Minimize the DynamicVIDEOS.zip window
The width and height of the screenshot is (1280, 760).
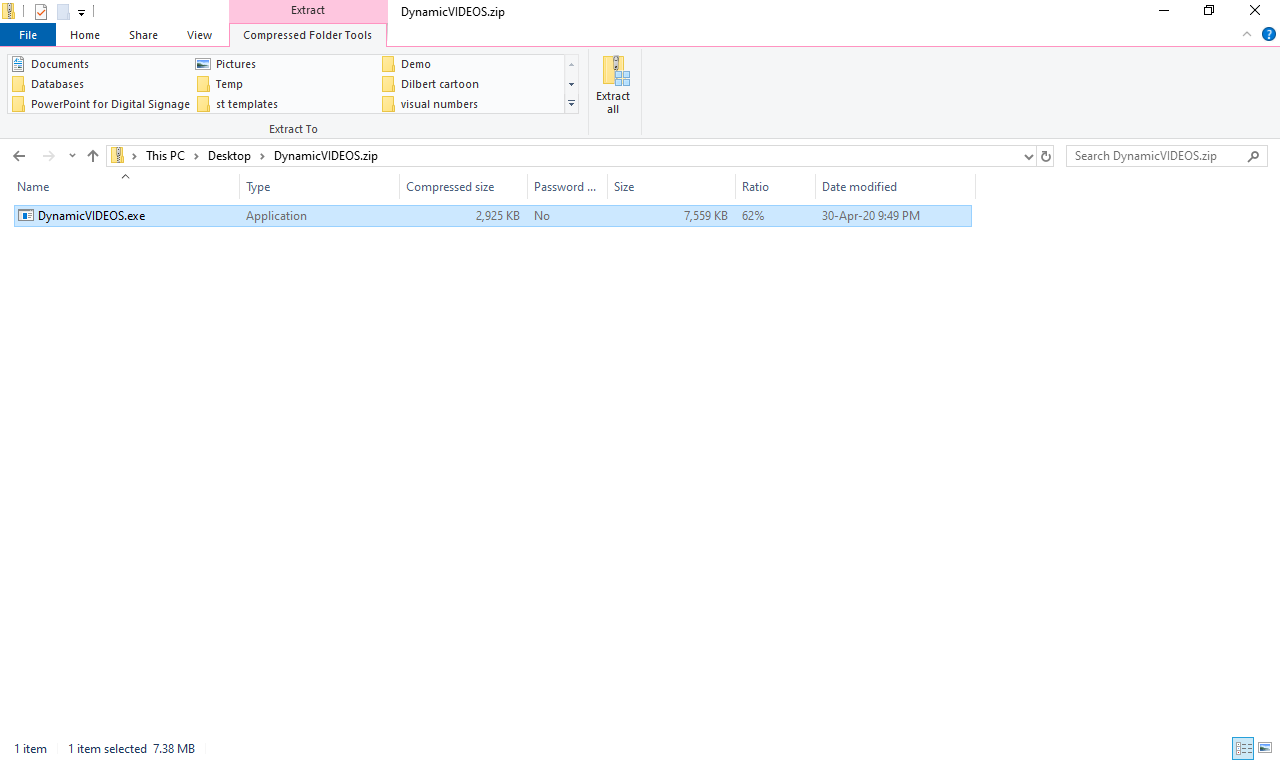tap(1164, 11)
